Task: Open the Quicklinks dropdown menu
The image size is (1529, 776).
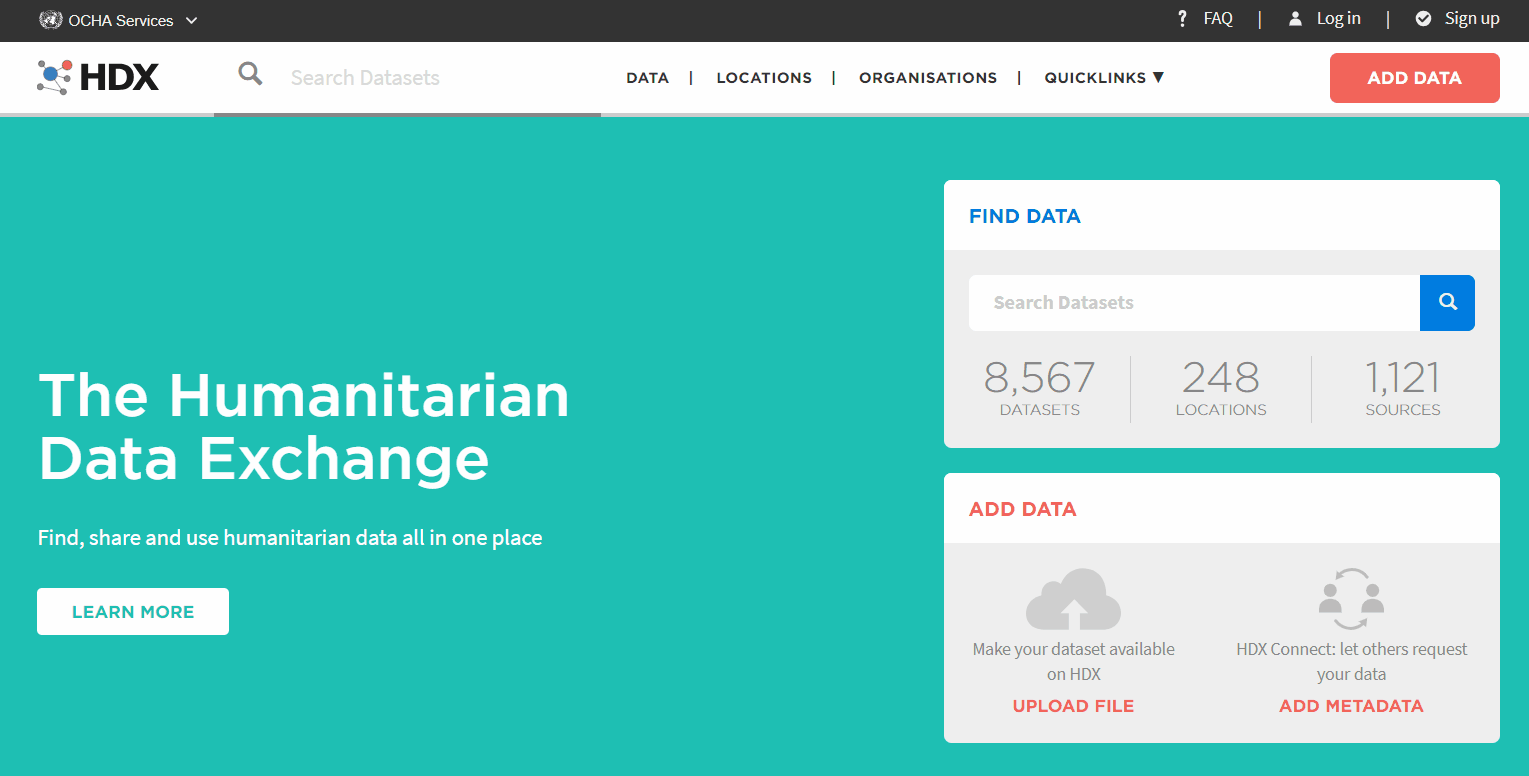Action: point(1104,78)
